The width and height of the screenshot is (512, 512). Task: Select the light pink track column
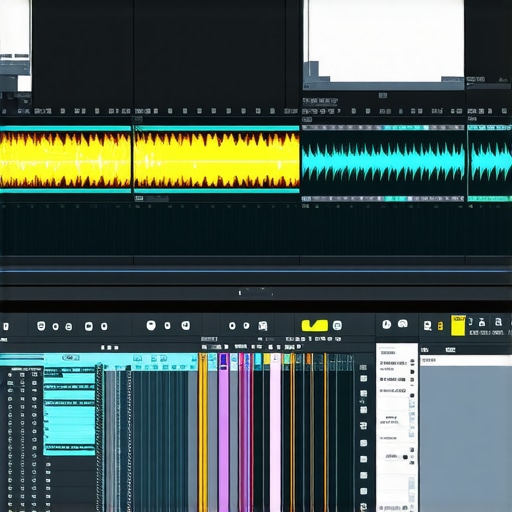pyautogui.click(x=275, y=433)
